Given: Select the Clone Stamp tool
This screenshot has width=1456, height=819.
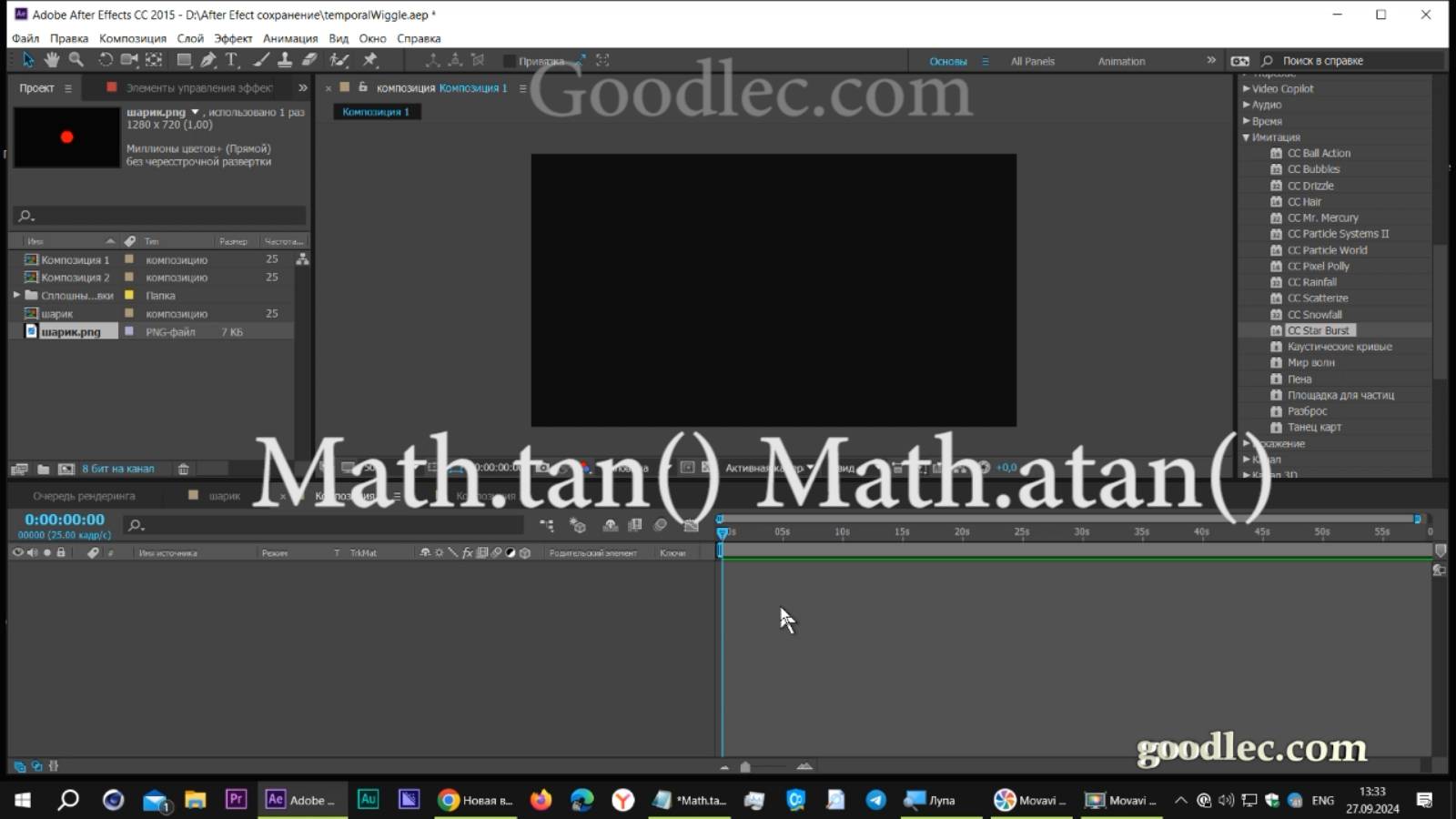Looking at the screenshot, I should click(285, 60).
